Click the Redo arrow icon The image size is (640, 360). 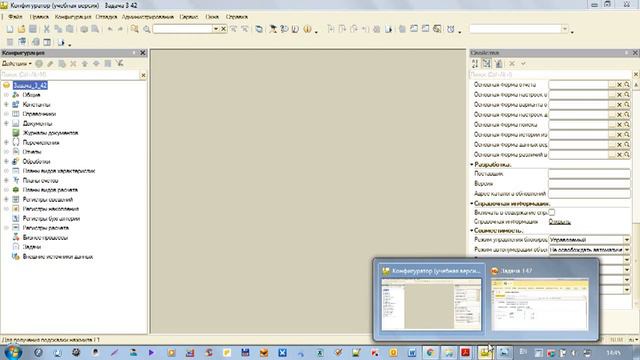pyautogui.click(x=120, y=29)
